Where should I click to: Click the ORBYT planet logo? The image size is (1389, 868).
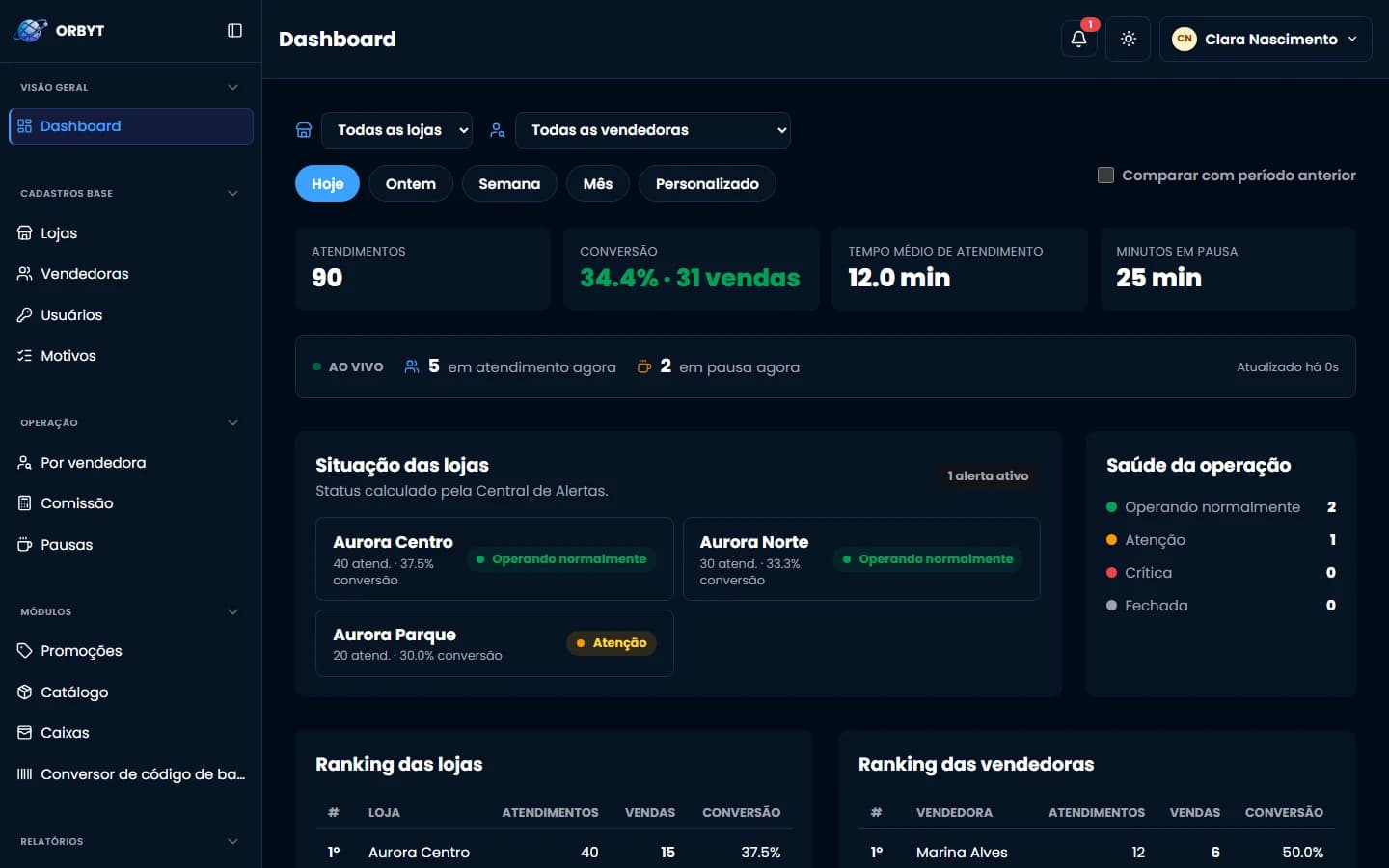pyautogui.click(x=30, y=30)
